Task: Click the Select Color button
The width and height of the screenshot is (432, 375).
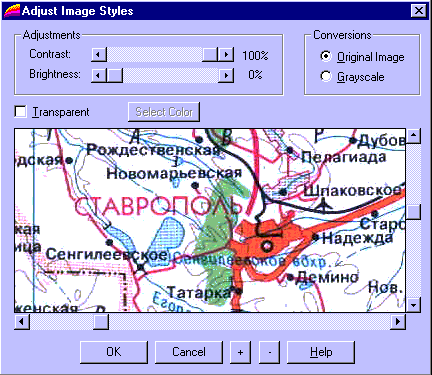Action: point(164,112)
